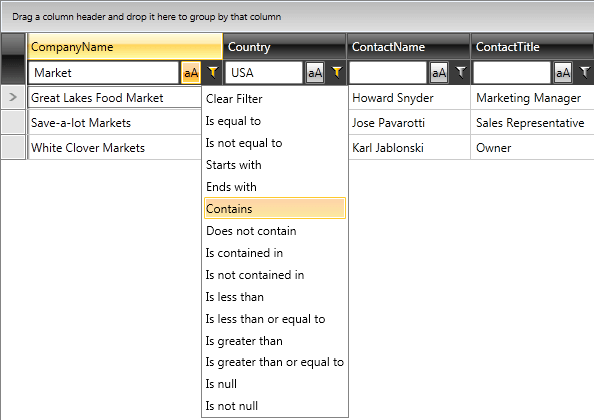Click cell 'Karl Jablonski'
The width and height of the screenshot is (594, 420).
pos(409,148)
